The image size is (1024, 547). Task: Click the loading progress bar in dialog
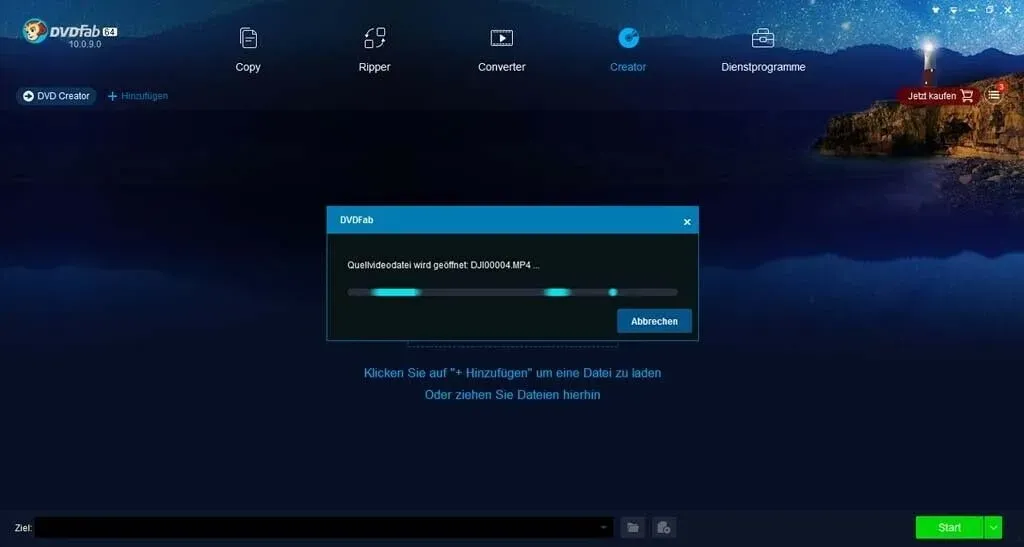click(513, 292)
